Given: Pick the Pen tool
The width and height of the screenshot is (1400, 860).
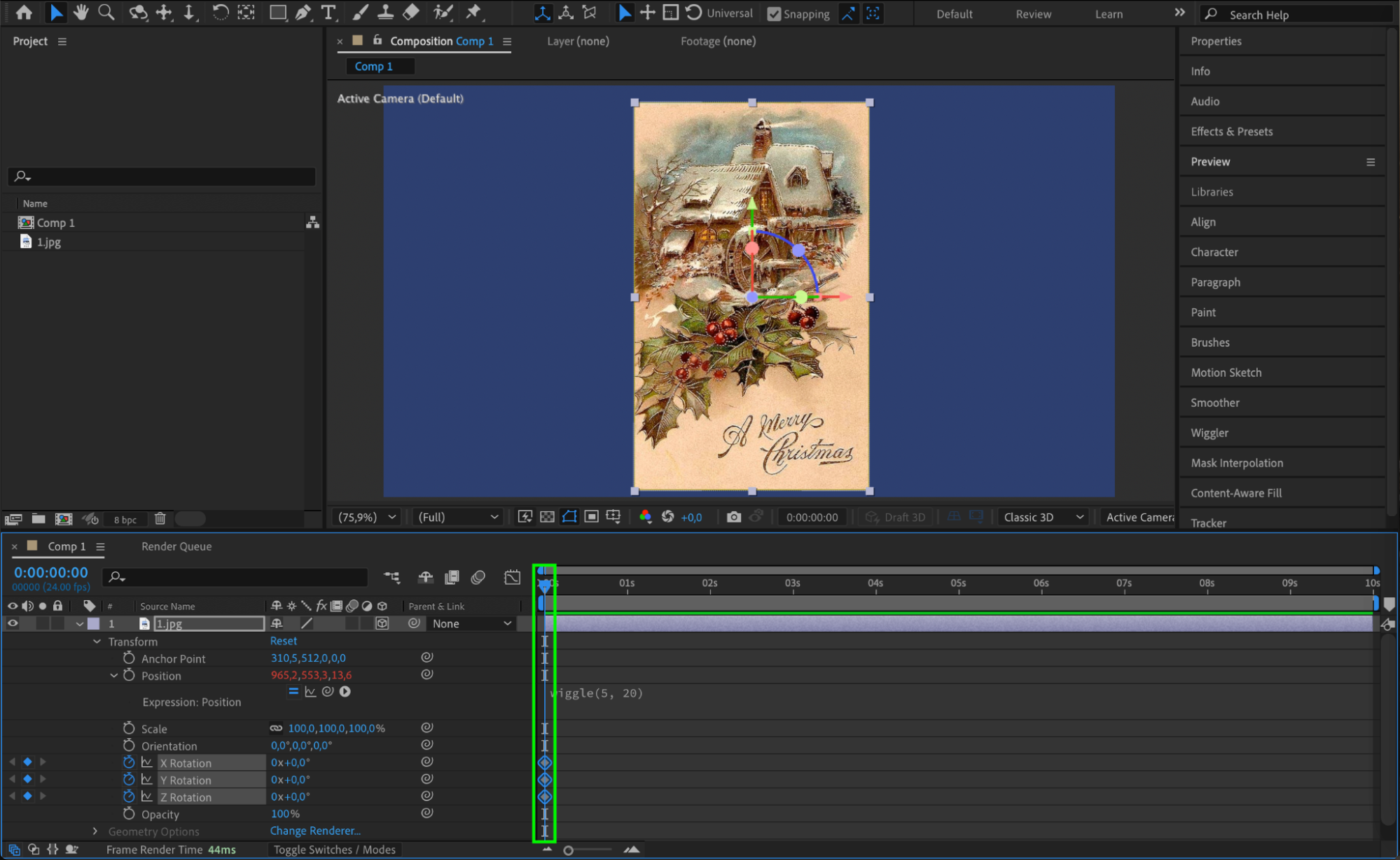Looking at the screenshot, I should pyautogui.click(x=303, y=12).
